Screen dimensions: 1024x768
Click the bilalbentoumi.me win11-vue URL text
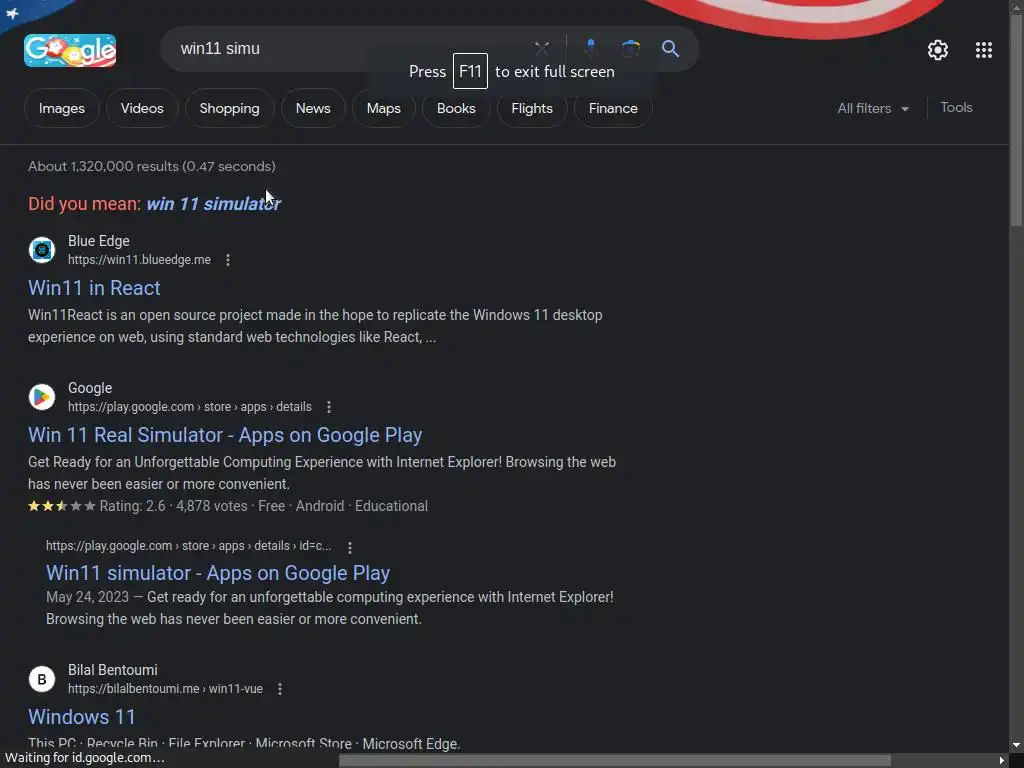coord(165,689)
